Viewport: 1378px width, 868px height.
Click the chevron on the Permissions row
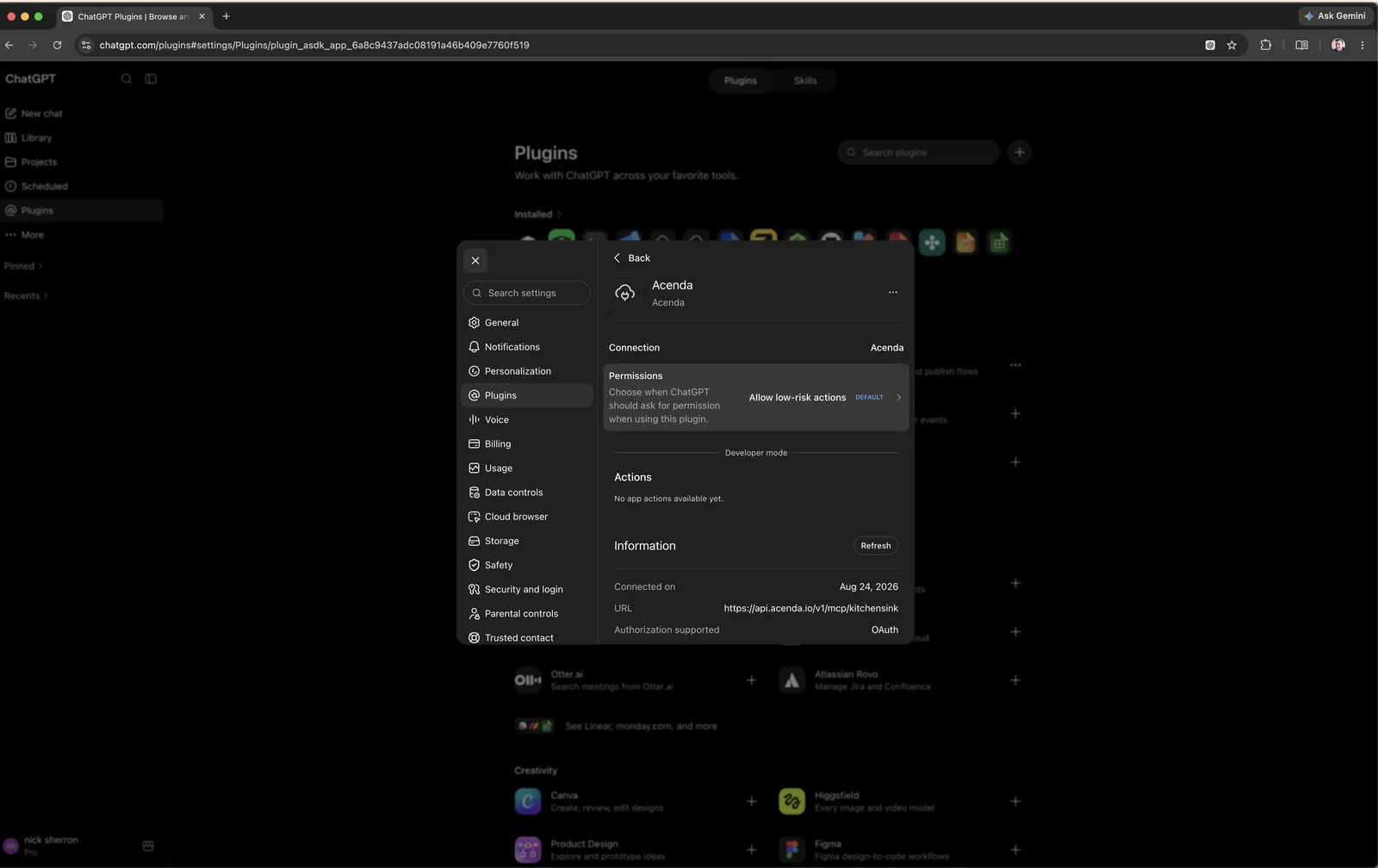898,397
